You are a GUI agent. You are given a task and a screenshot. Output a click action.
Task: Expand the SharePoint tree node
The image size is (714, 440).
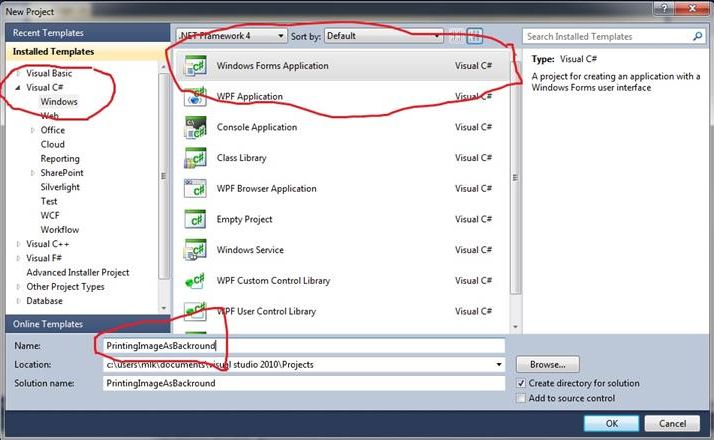(x=33, y=173)
